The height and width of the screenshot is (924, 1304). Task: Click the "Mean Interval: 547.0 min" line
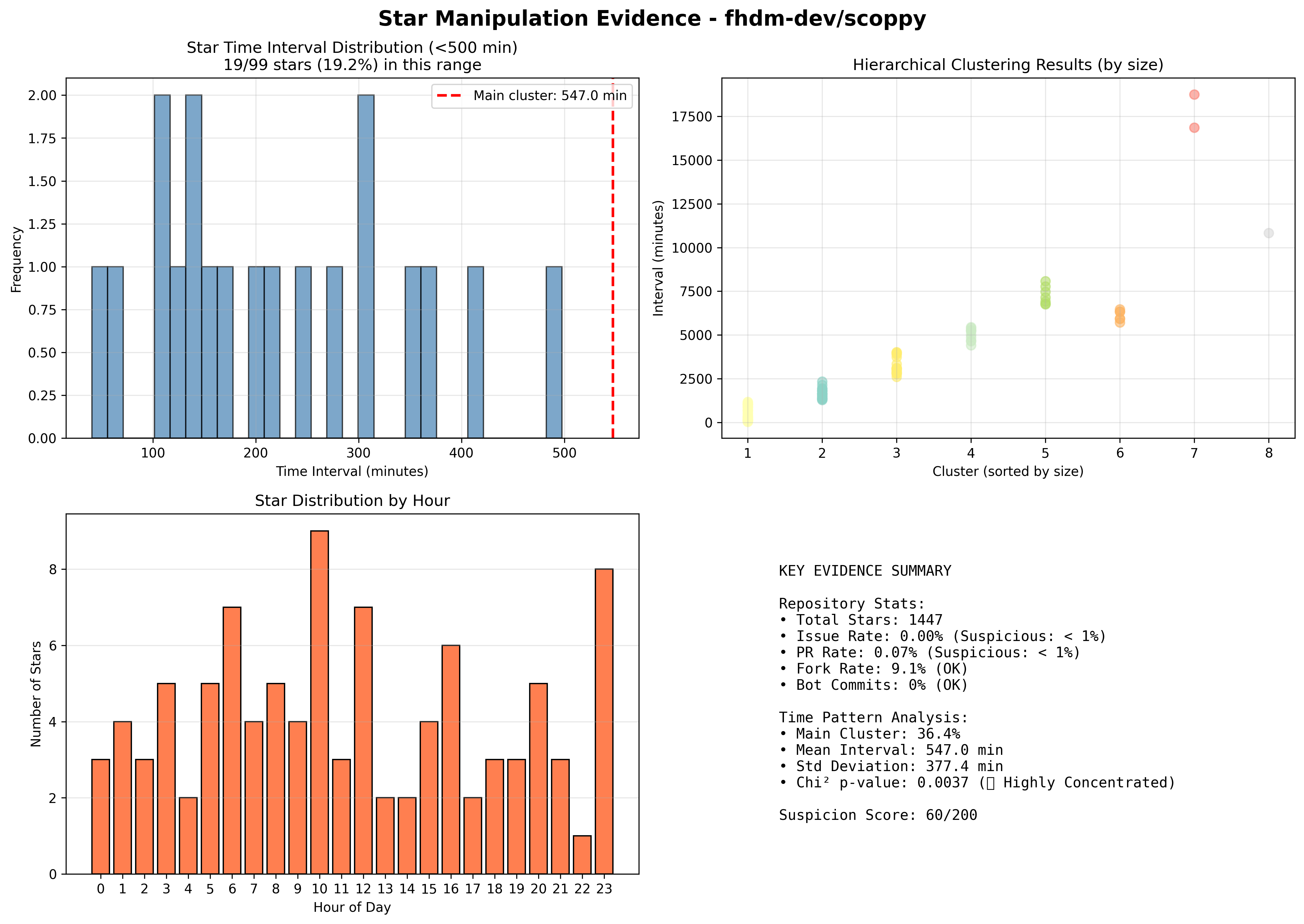pos(891,750)
